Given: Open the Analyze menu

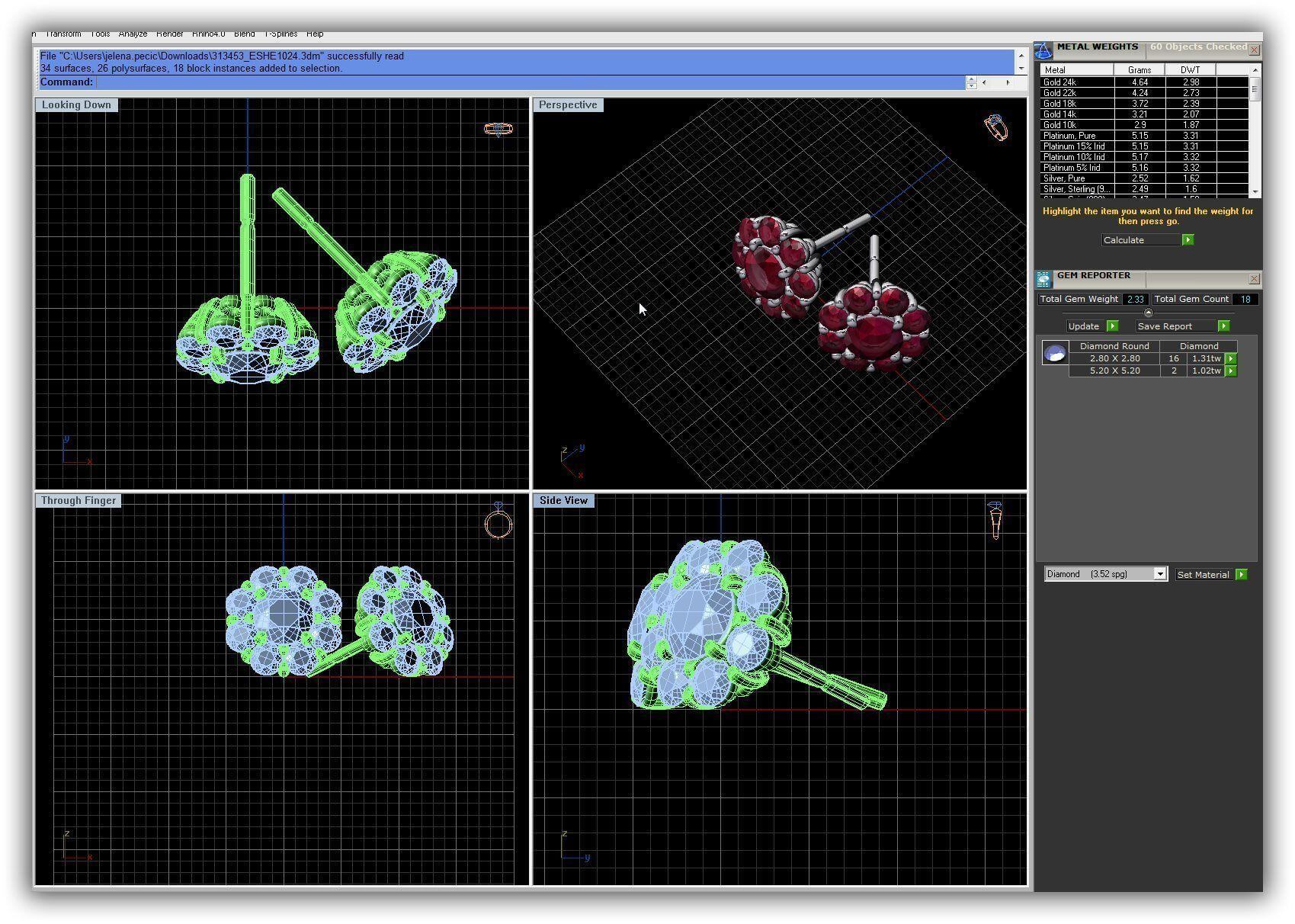Looking at the screenshot, I should 133,34.
